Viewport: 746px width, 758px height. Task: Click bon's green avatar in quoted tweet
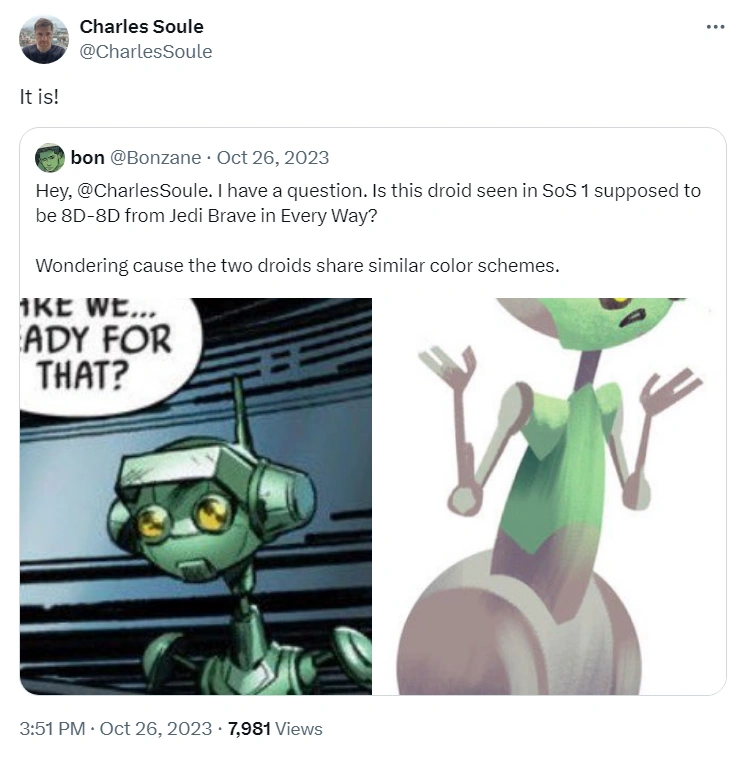coord(50,158)
